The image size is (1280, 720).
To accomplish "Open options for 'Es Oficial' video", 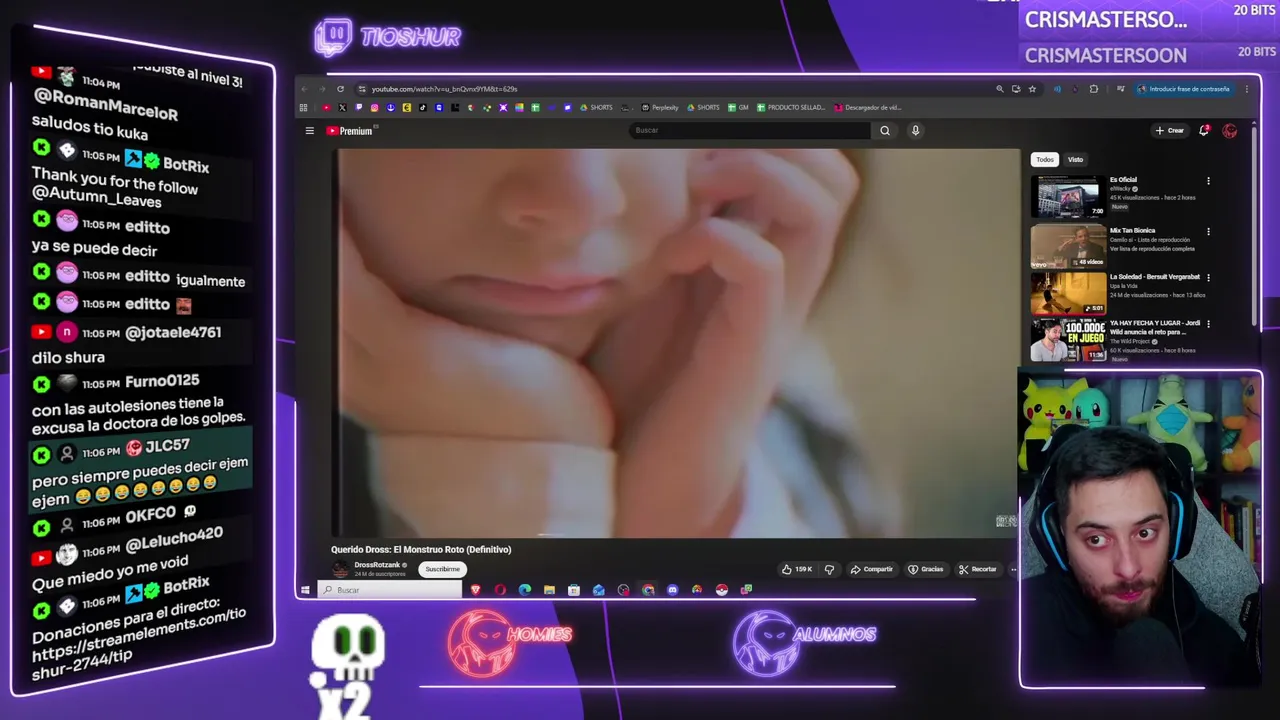I will pos(1208,181).
